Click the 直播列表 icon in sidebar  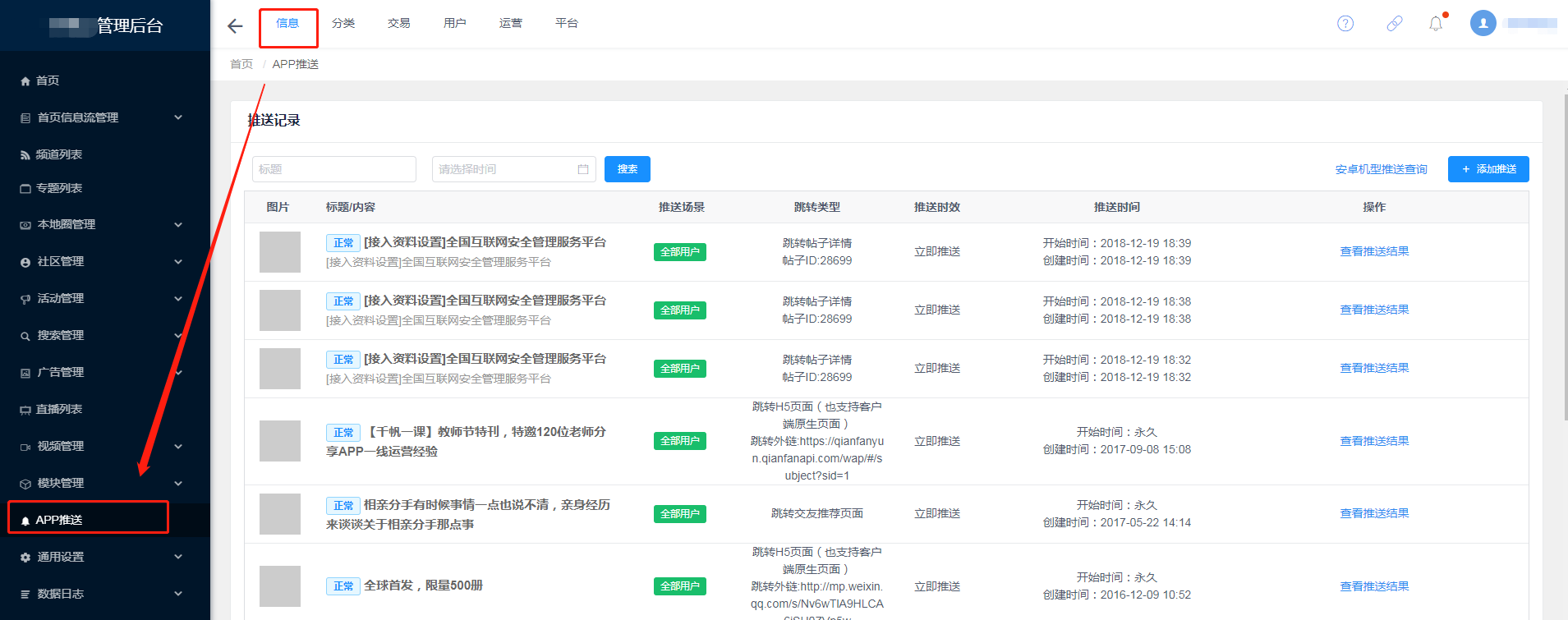[x=25, y=410]
